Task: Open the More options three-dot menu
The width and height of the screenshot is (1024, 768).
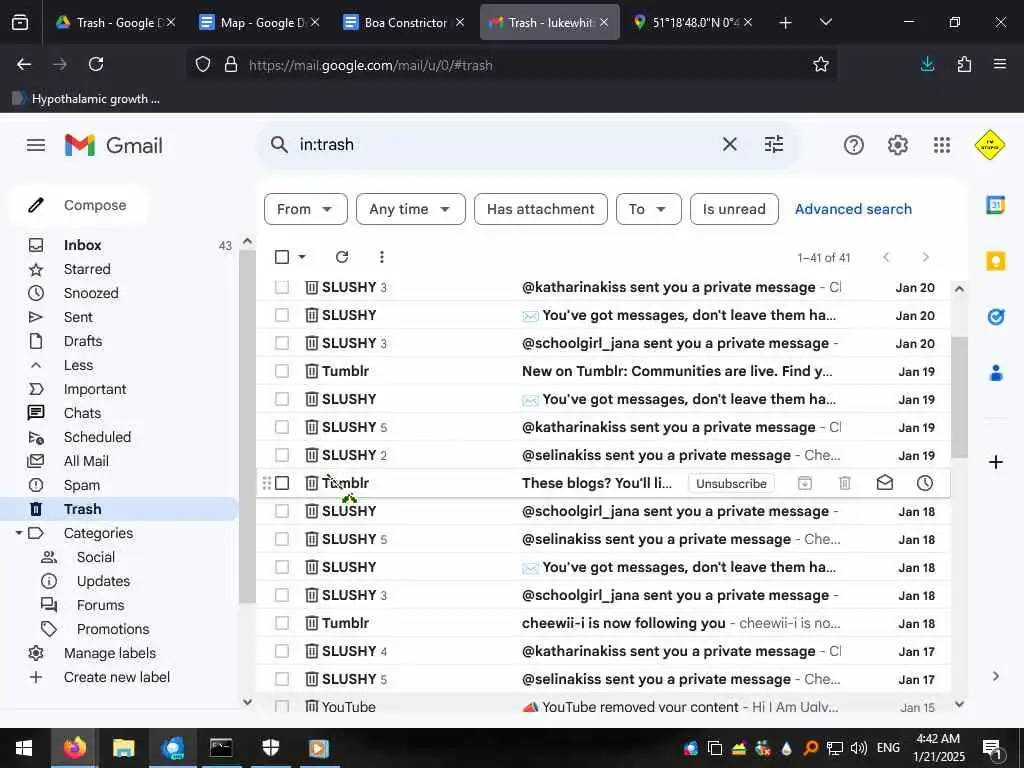Action: click(381, 257)
